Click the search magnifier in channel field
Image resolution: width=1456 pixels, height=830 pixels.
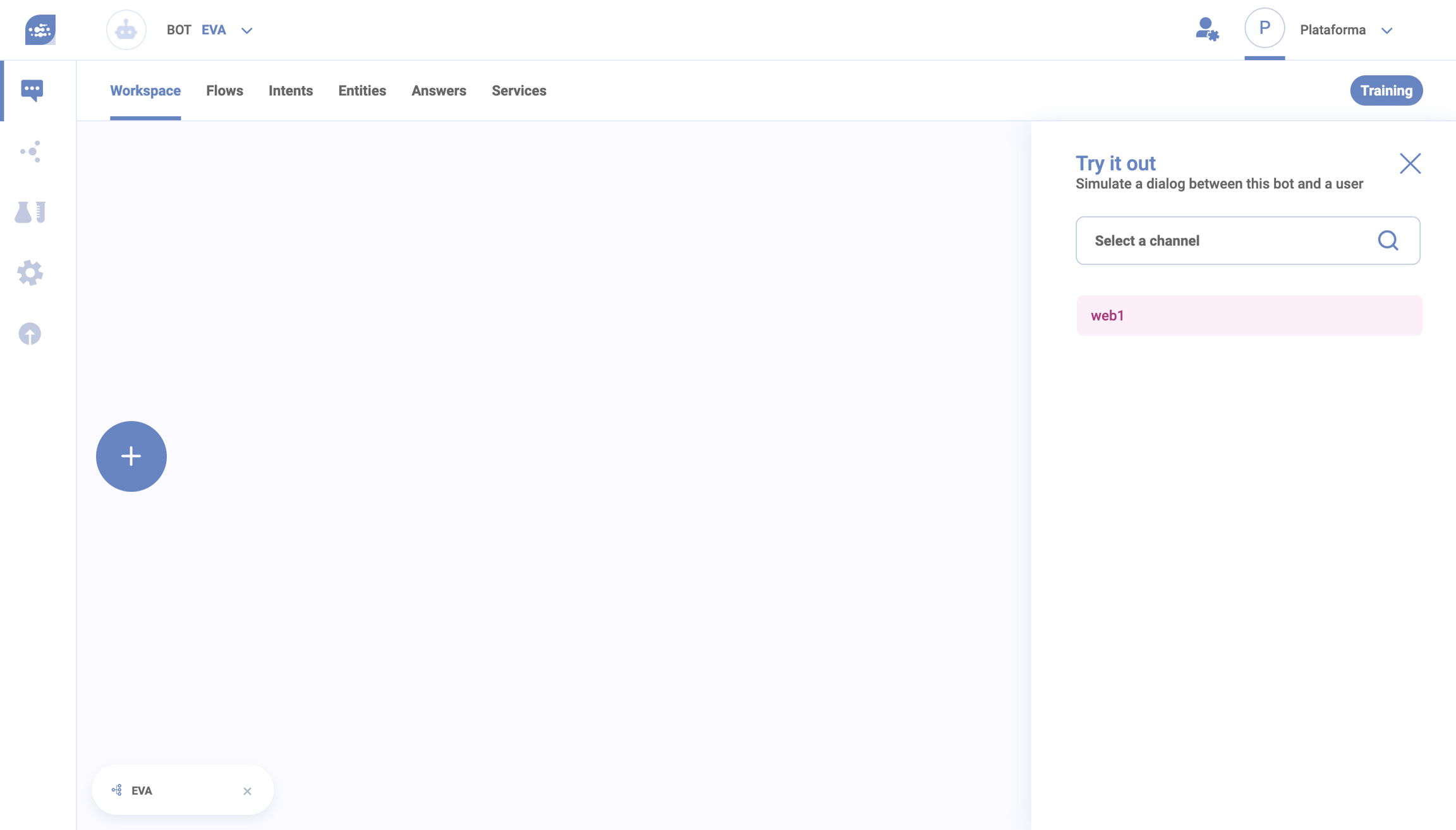[1388, 240]
